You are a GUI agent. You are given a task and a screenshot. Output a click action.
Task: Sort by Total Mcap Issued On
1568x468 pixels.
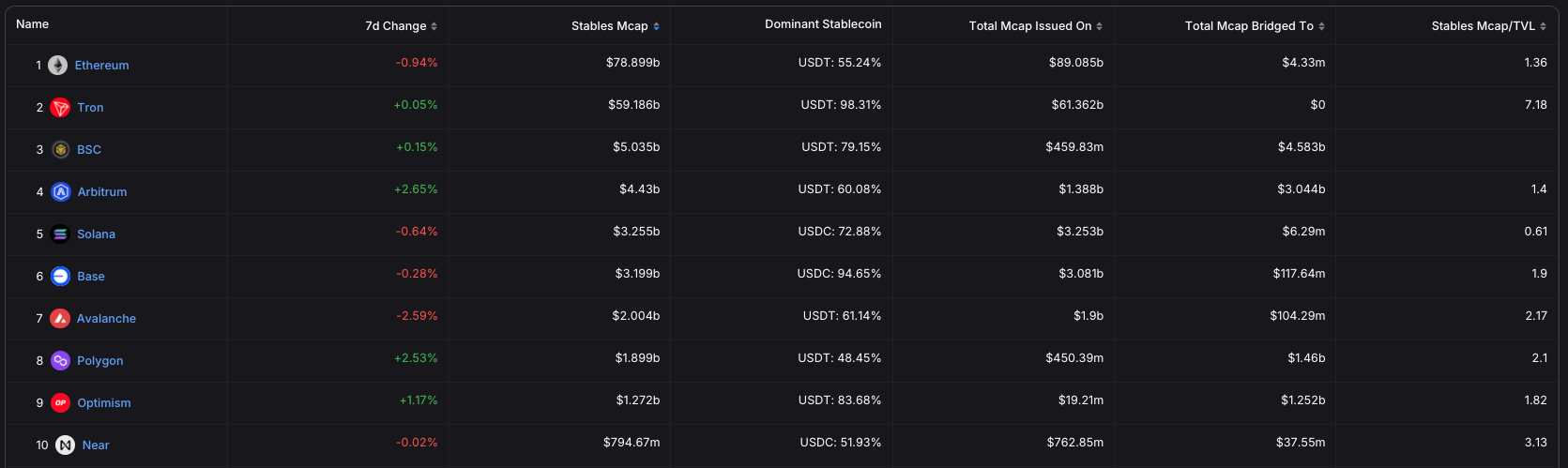1035,26
